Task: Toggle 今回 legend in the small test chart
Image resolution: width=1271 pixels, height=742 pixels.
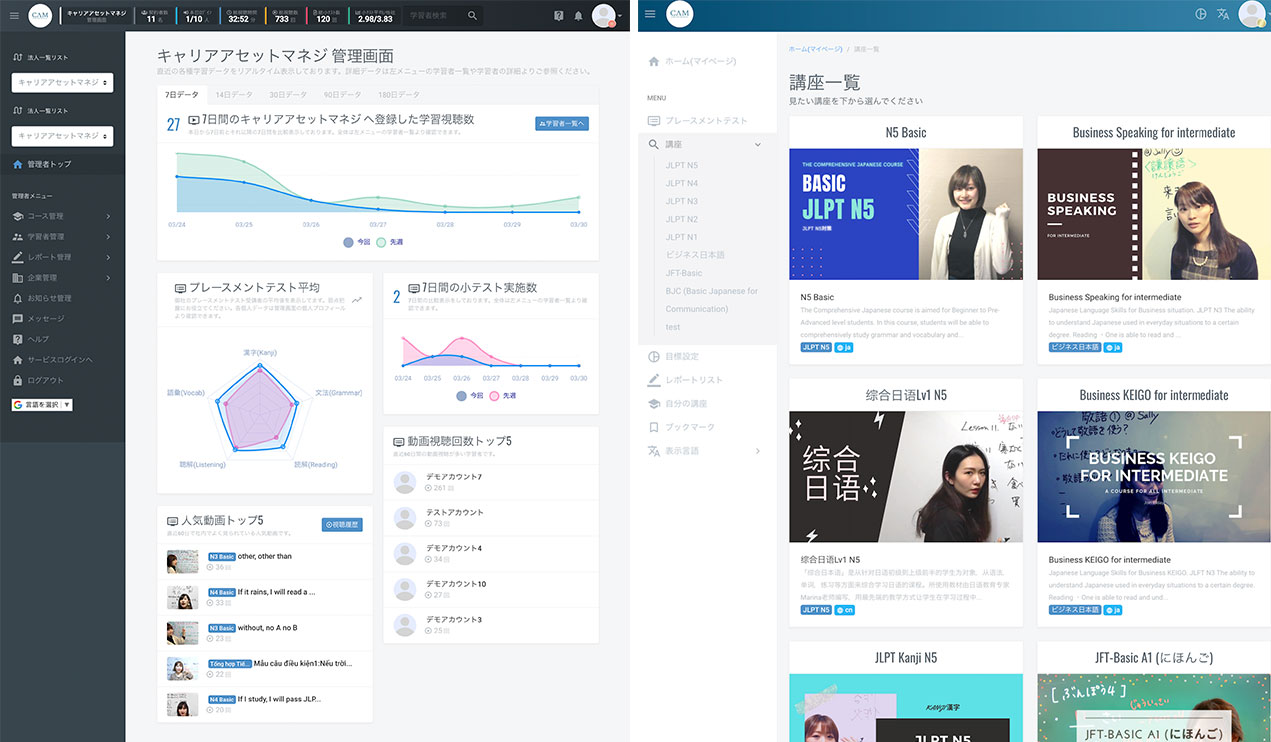Action: tap(470, 396)
